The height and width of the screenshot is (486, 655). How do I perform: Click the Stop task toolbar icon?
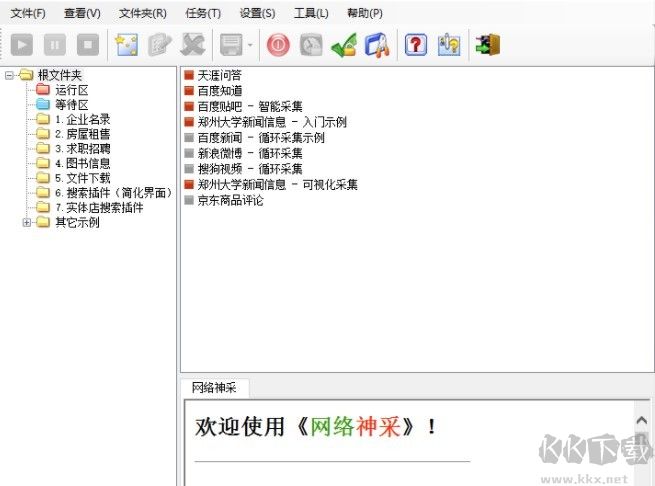tap(88, 44)
